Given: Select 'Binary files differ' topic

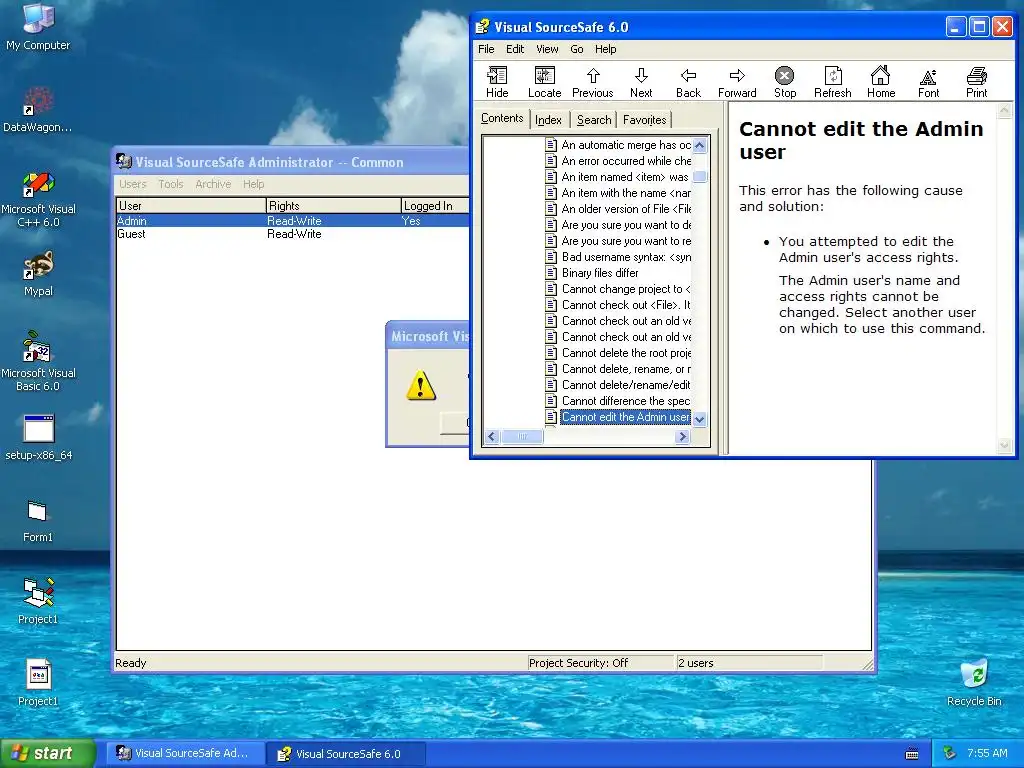Looking at the screenshot, I should [592, 273].
